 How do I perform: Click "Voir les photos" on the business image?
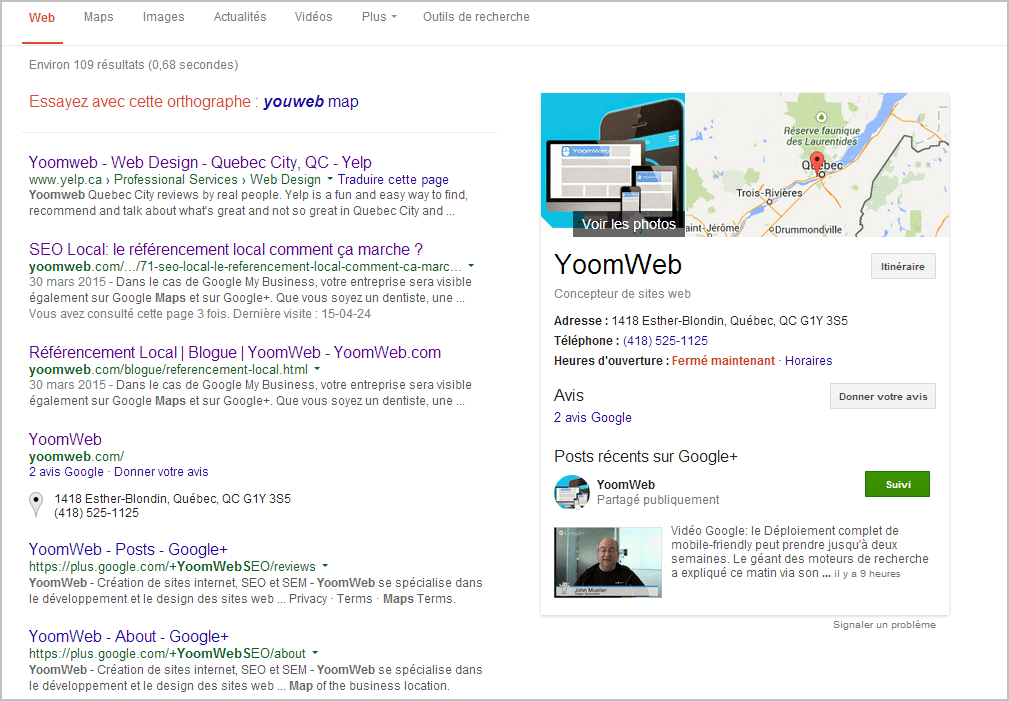(628, 224)
